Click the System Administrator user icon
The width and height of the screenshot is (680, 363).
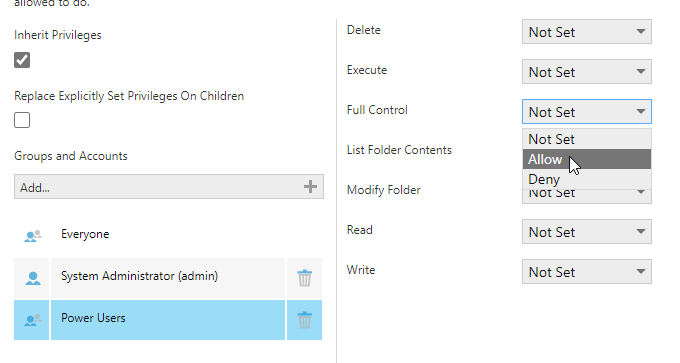click(x=33, y=278)
